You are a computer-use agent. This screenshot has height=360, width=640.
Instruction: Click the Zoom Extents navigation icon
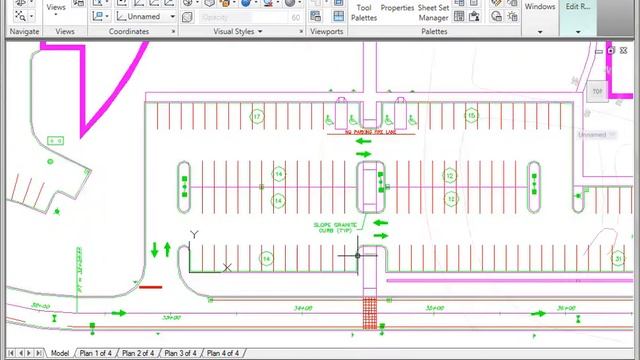[20, 16]
